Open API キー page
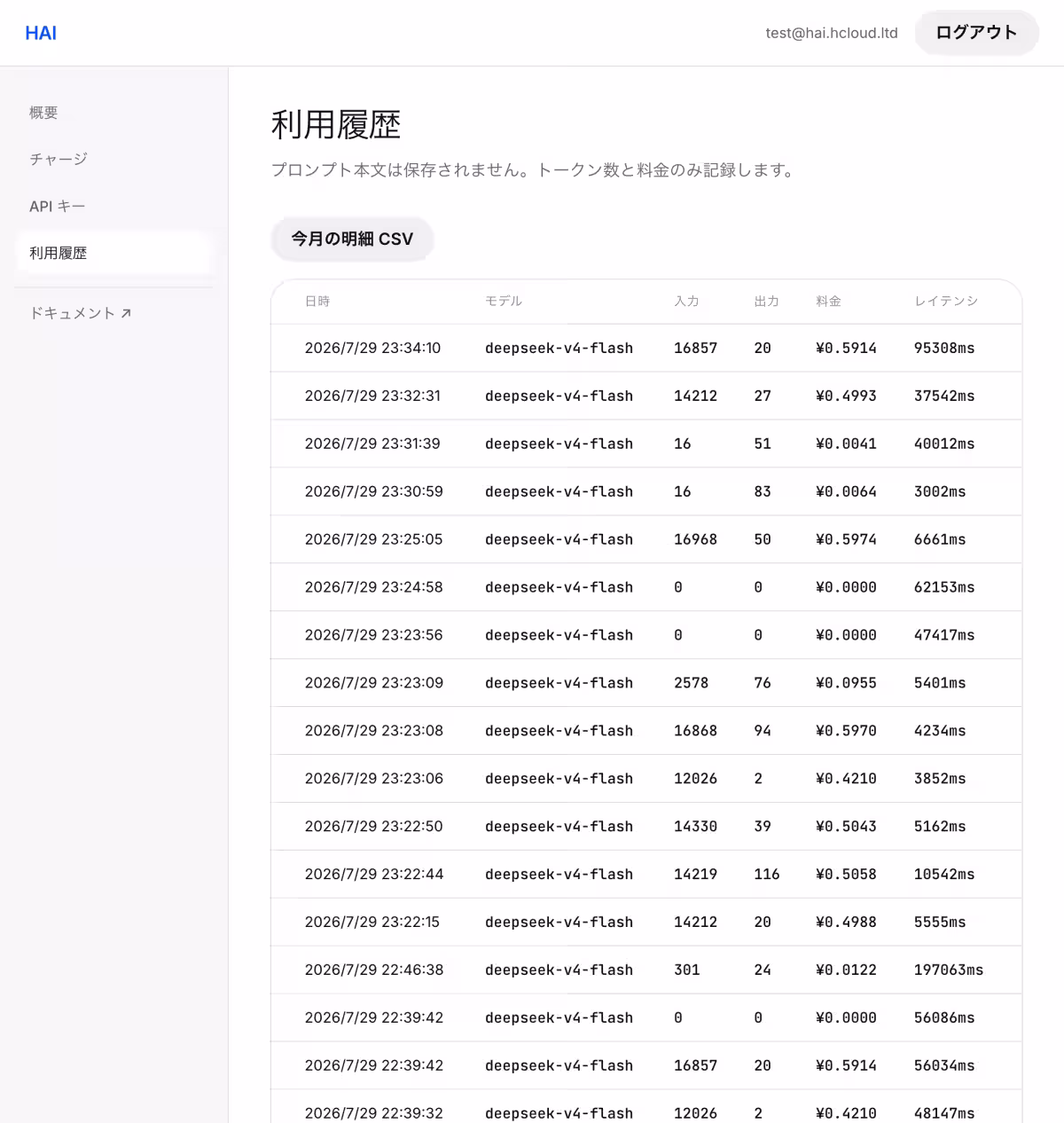 [58, 206]
